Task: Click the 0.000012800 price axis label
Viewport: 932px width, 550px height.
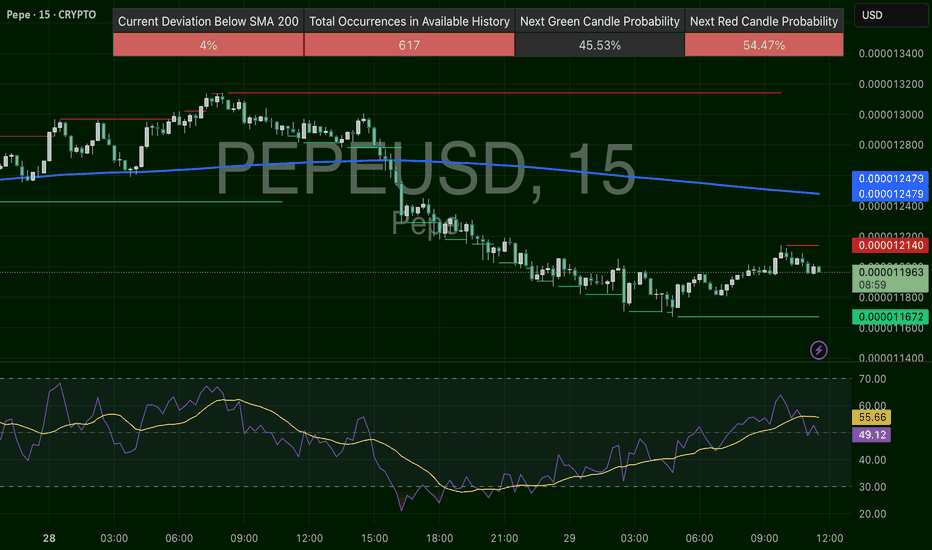Action: pos(890,145)
